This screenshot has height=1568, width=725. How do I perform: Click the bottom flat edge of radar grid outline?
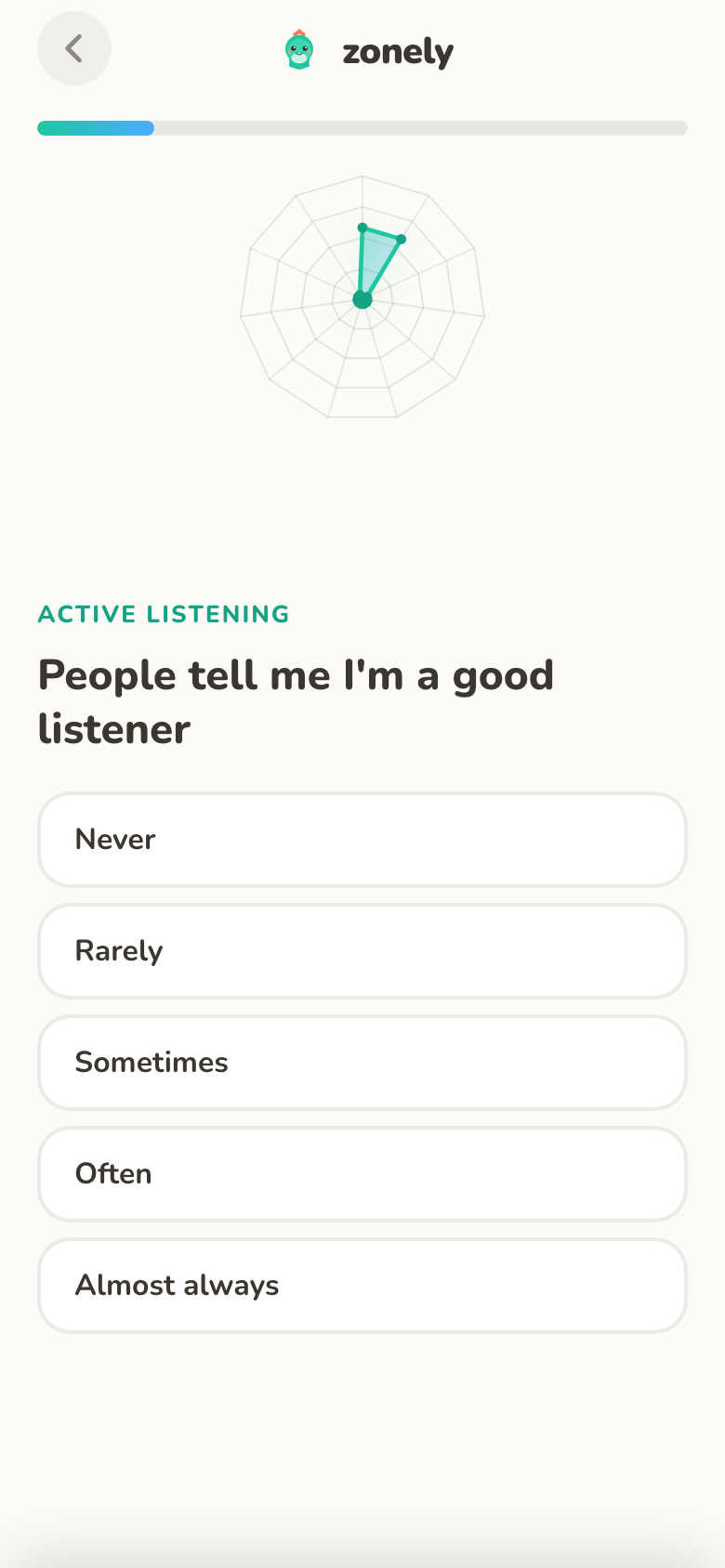click(x=362, y=417)
